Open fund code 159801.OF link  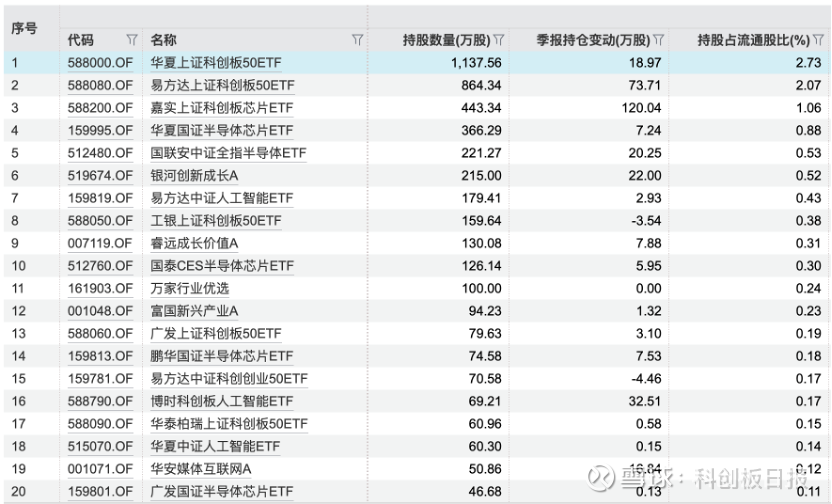100,491
